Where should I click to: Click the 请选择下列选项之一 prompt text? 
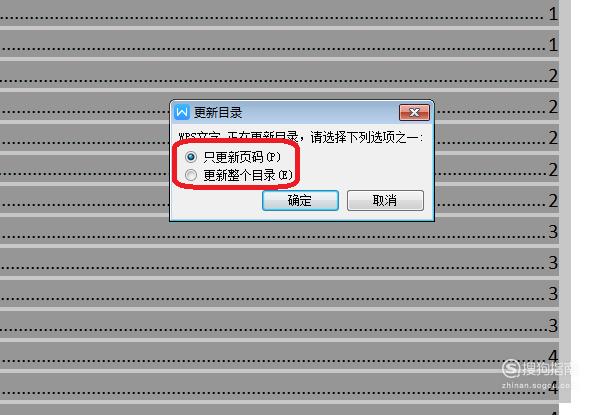click(367, 137)
